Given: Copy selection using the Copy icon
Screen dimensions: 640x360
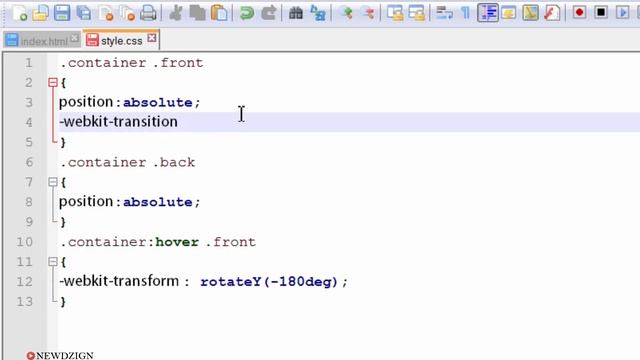Looking at the screenshot, I should pyautogui.click(x=198, y=13).
